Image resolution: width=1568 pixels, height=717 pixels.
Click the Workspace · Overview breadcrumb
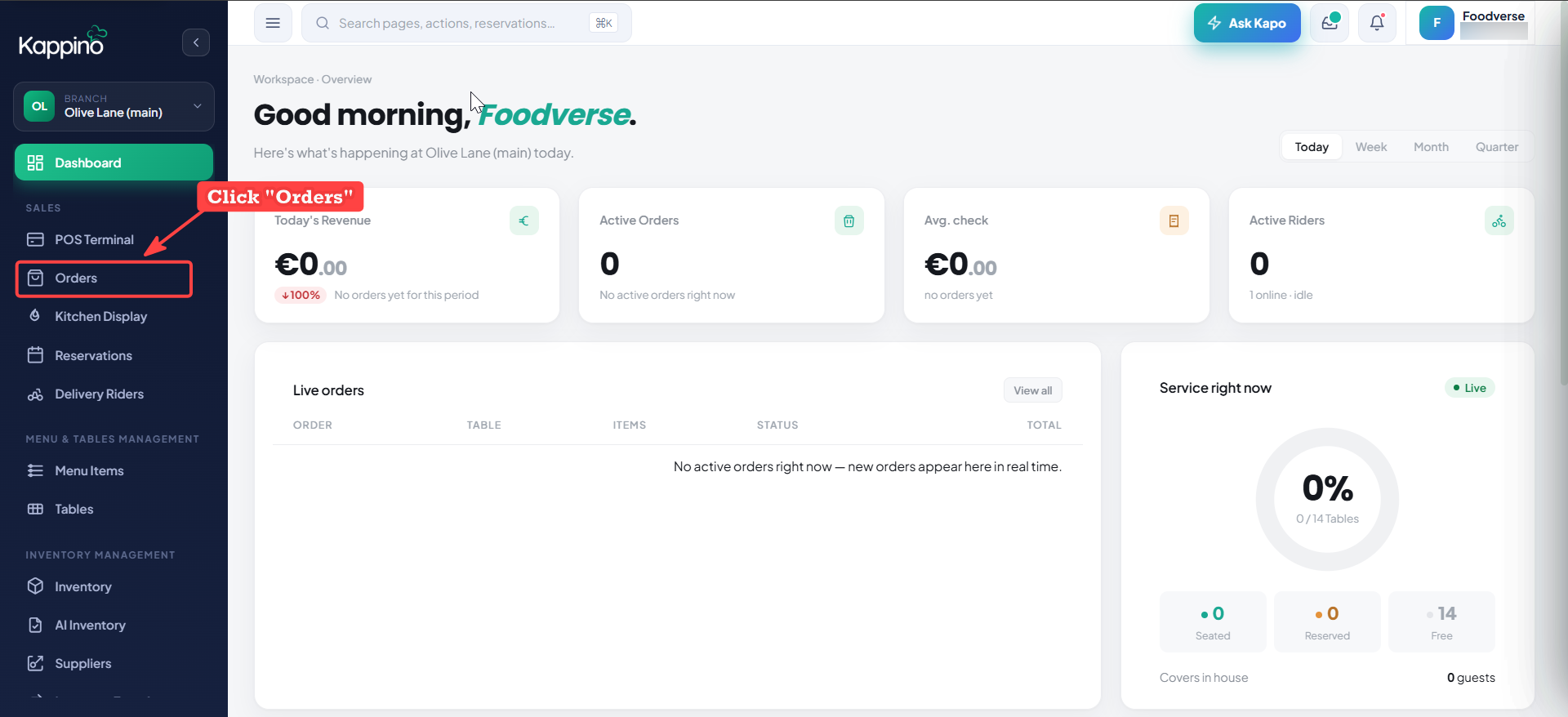pyautogui.click(x=312, y=79)
